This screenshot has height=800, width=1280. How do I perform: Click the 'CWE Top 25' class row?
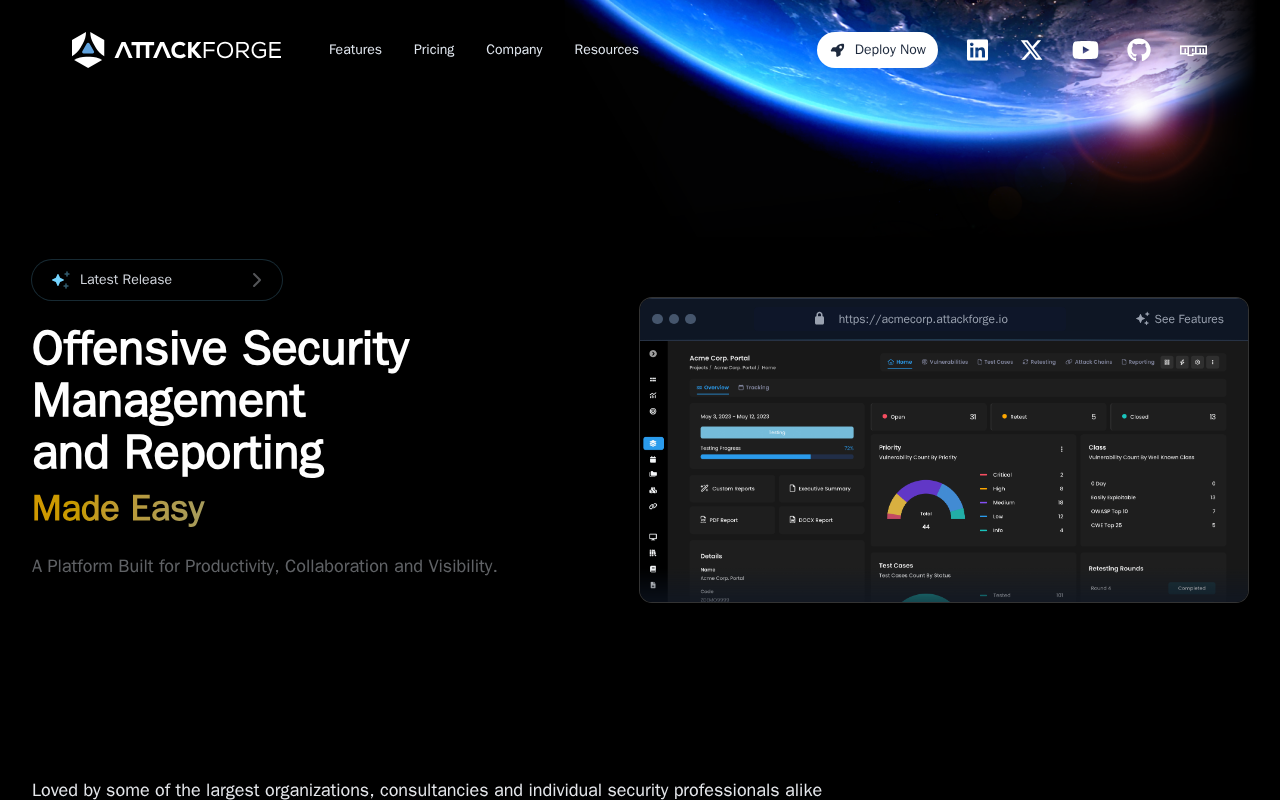click(1153, 525)
